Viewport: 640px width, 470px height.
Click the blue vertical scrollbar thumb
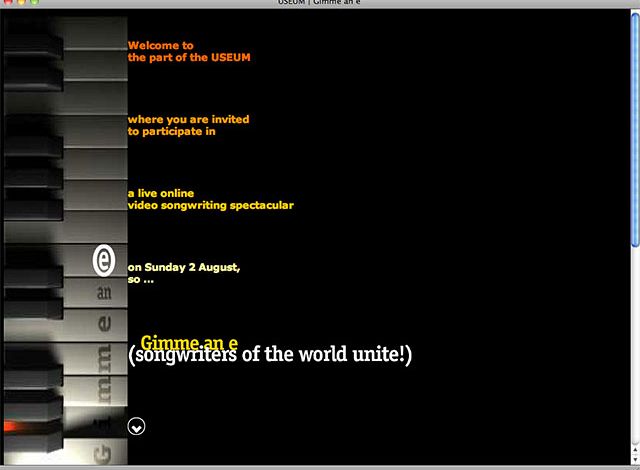pyautogui.click(x=634, y=130)
